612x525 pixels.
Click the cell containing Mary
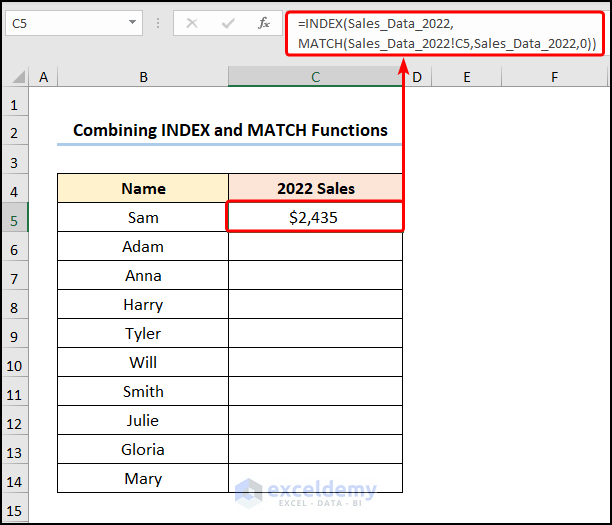[143, 478]
